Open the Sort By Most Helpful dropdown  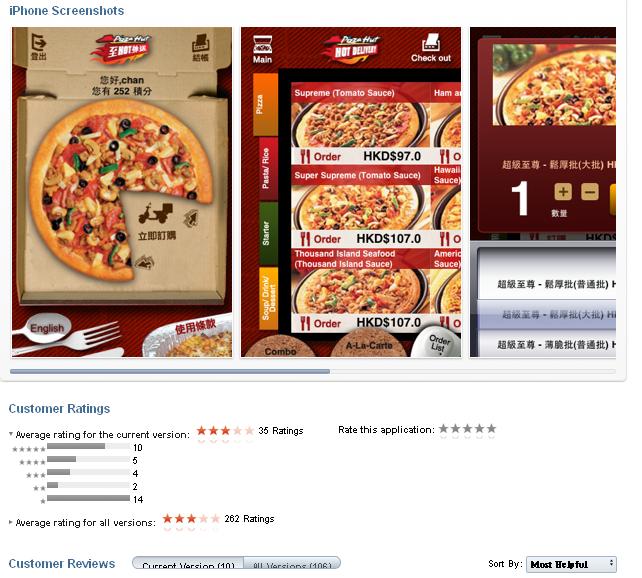pyautogui.click(x=571, y=564)
